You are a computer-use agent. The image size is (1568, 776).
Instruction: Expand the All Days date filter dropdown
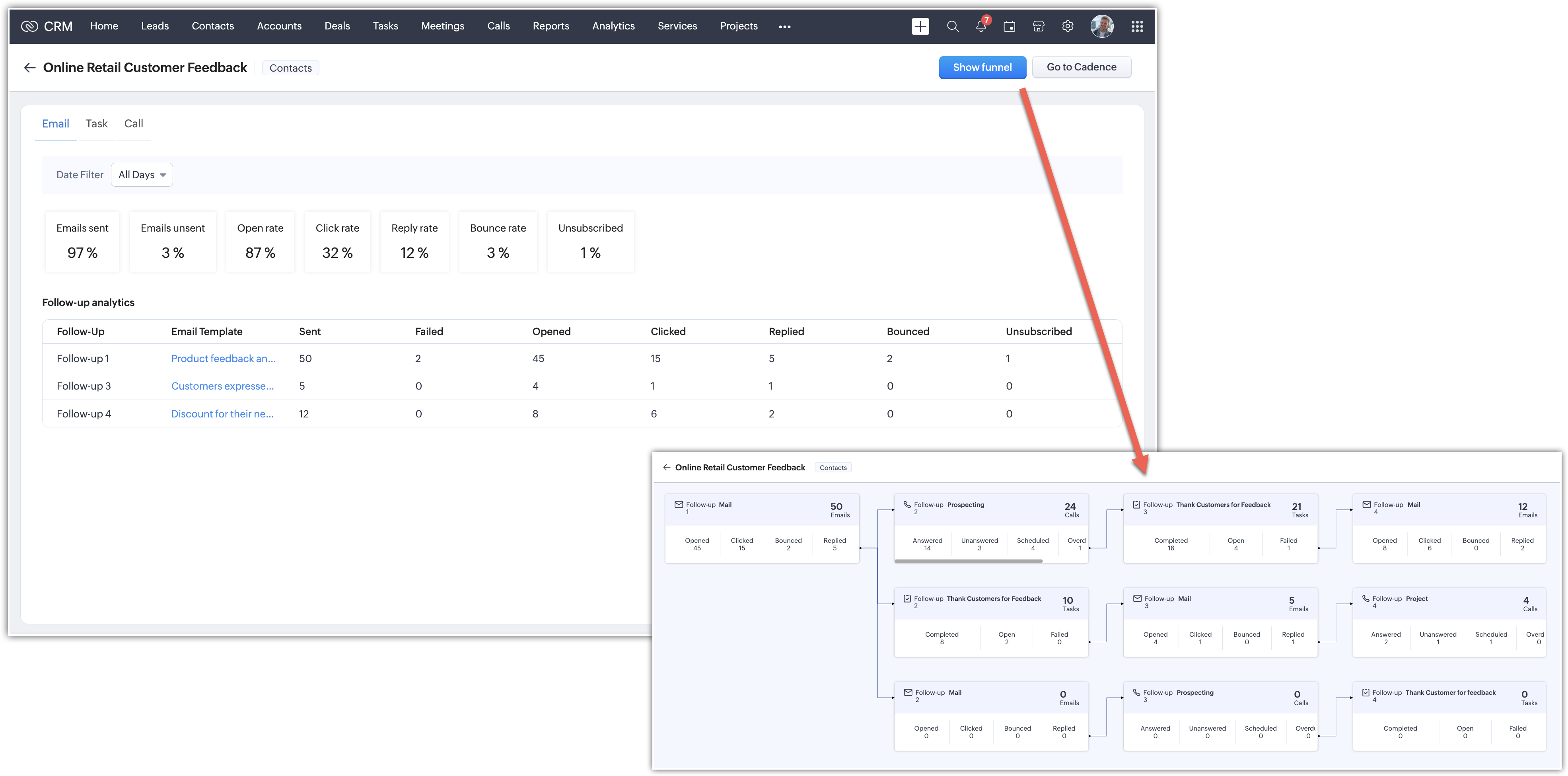pos(142,175)
